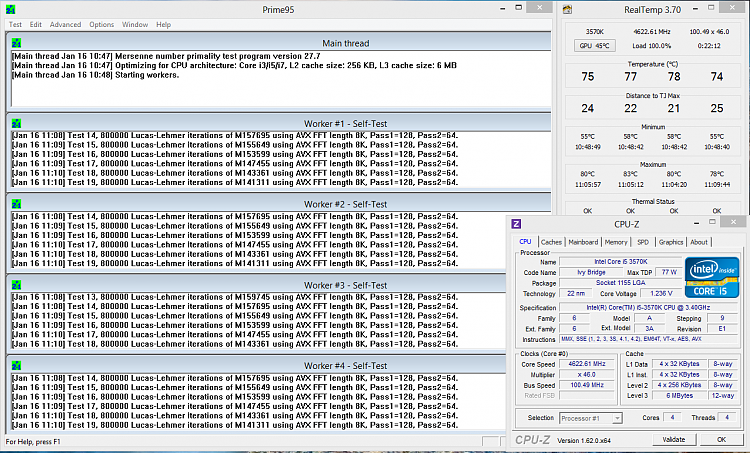The width and height of the screenshot is (750, 453).
Task: Switch to the About tab
Action: [699, 242]
